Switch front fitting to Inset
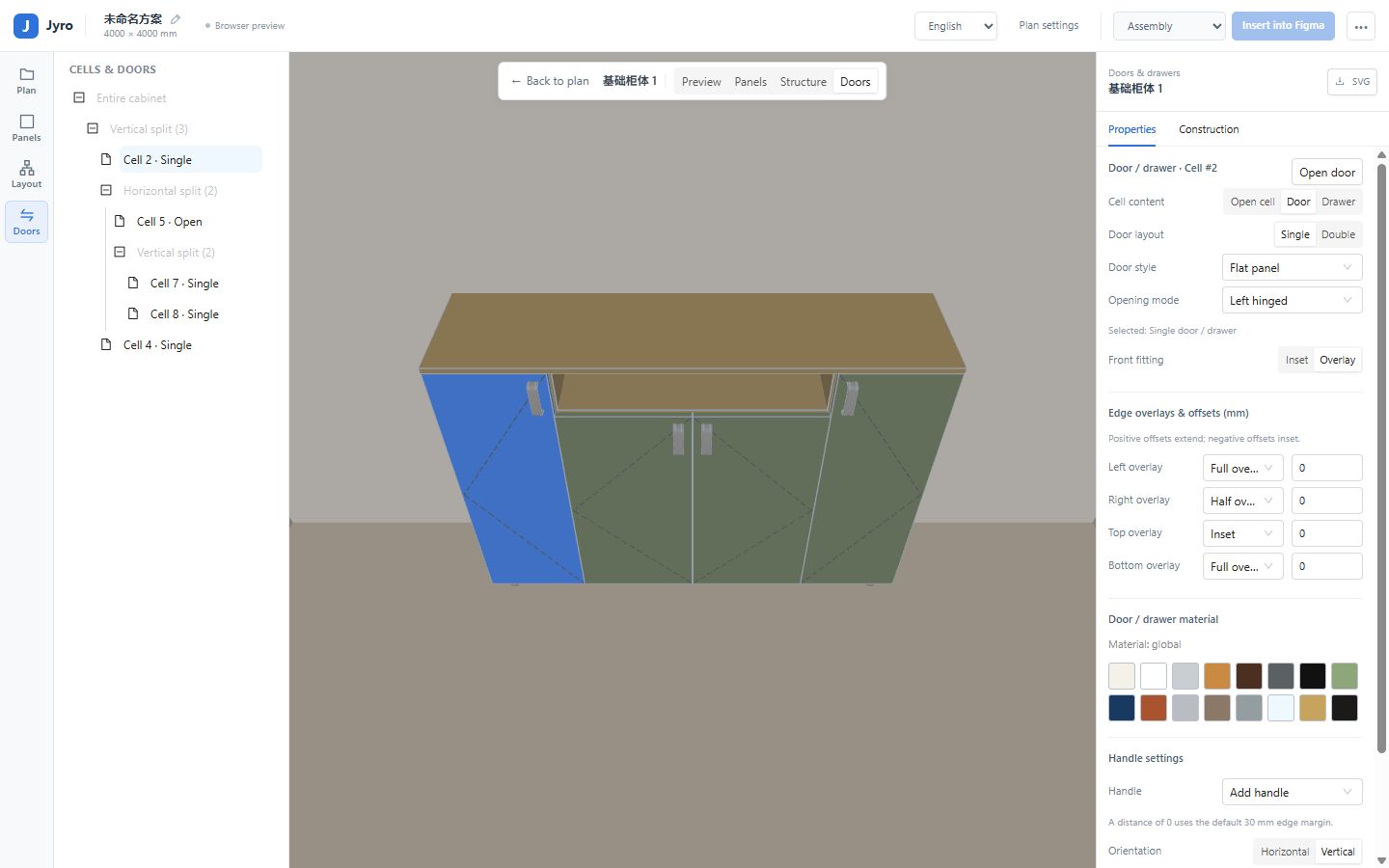Viewport: 1389px width, 868px height. click(1296, 360)
